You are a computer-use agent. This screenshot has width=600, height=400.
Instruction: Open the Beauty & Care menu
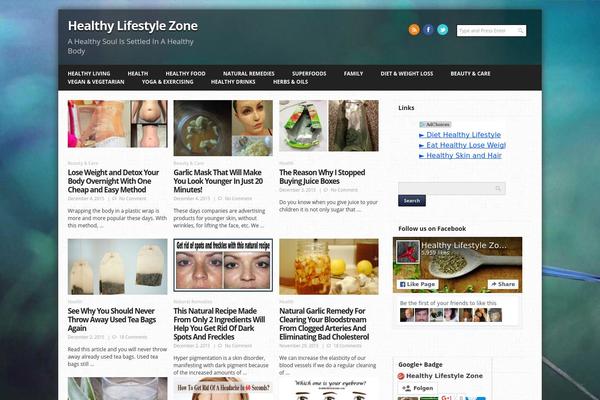coord(470,73)
